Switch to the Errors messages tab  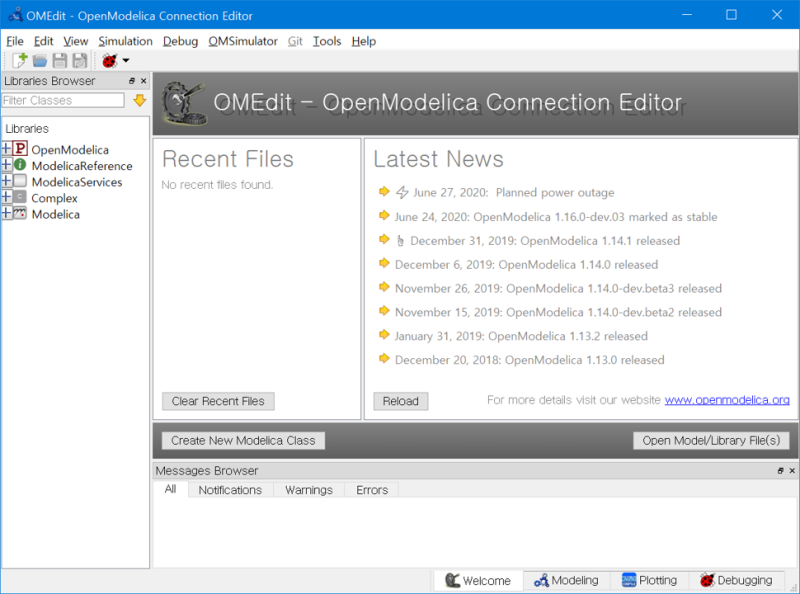[x=372, y=490]
